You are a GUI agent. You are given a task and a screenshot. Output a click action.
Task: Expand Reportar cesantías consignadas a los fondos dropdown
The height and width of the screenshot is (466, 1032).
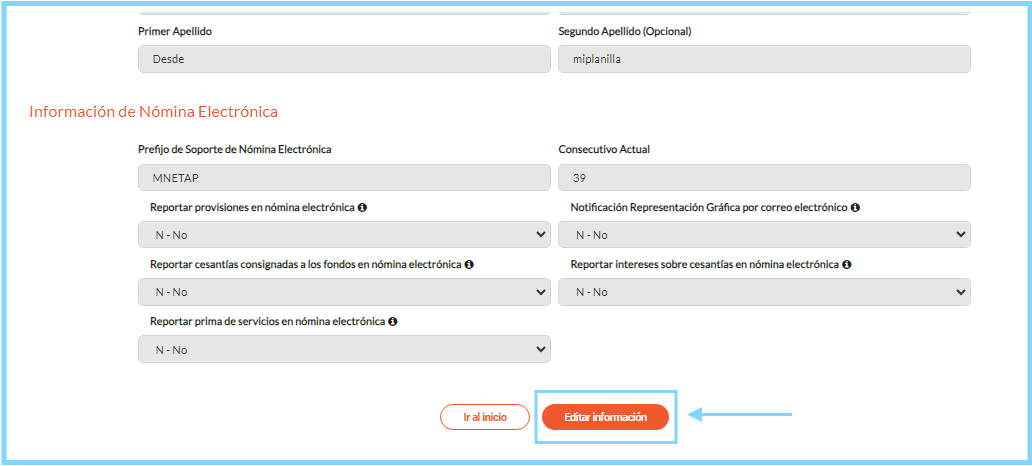(x=344, y=292)
